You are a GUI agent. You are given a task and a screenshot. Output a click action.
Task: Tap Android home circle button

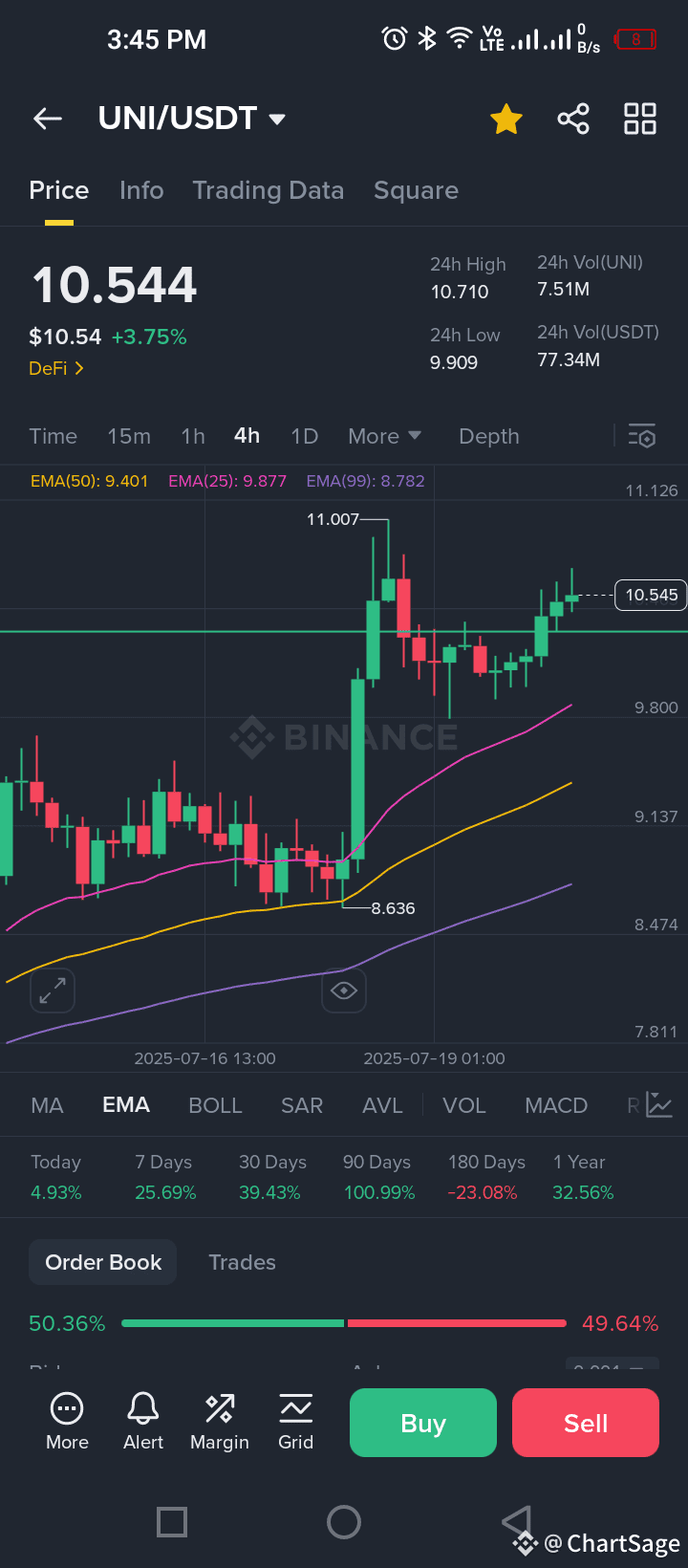pyautogui.click(x=344, y=1521)
